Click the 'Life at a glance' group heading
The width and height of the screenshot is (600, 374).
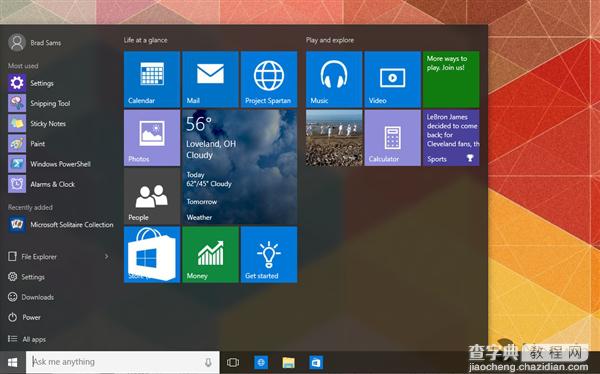pyautogui.click(x=145, y=40)
